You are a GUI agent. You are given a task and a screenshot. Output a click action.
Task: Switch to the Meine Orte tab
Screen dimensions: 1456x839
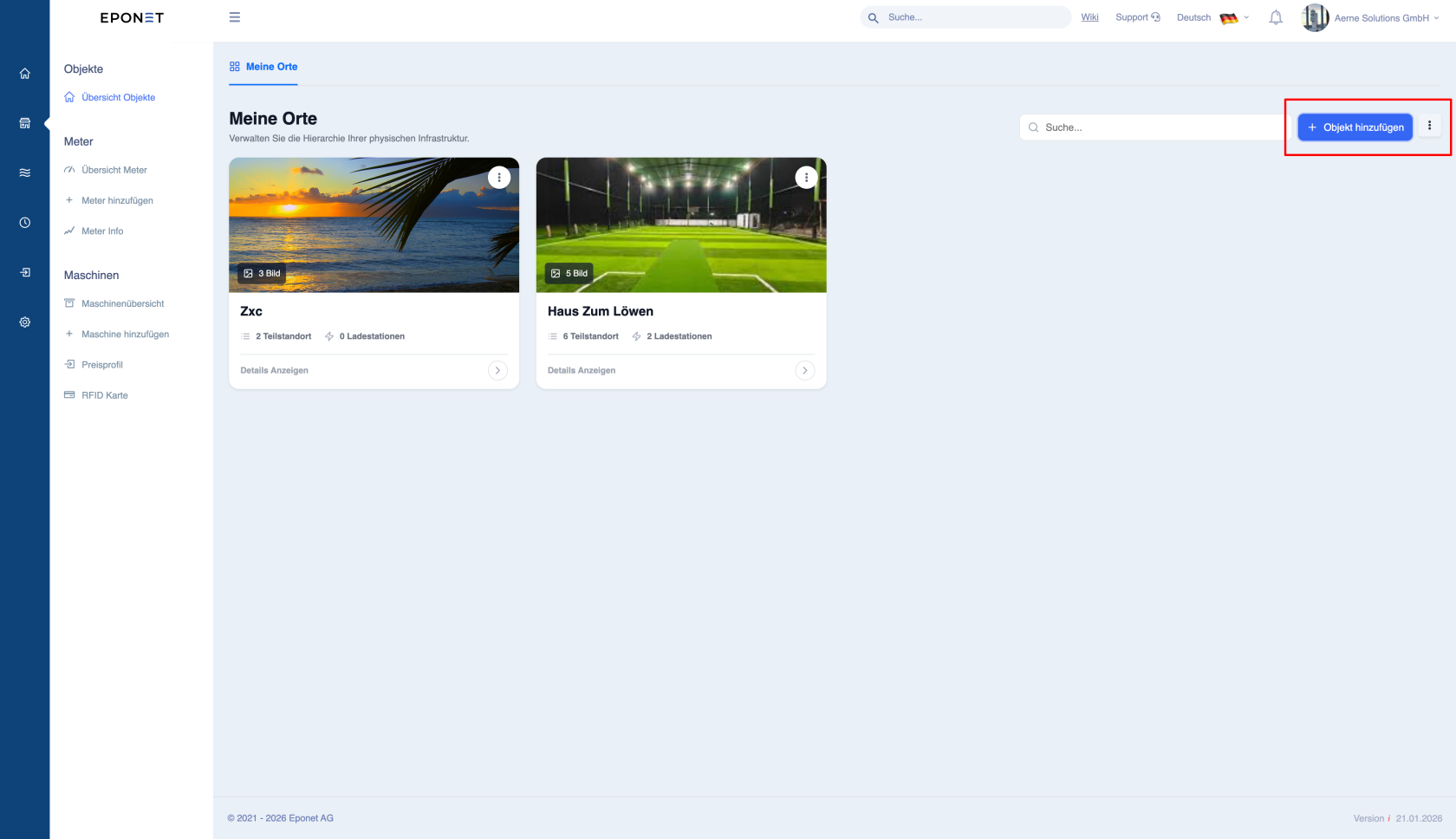point(263,67)
